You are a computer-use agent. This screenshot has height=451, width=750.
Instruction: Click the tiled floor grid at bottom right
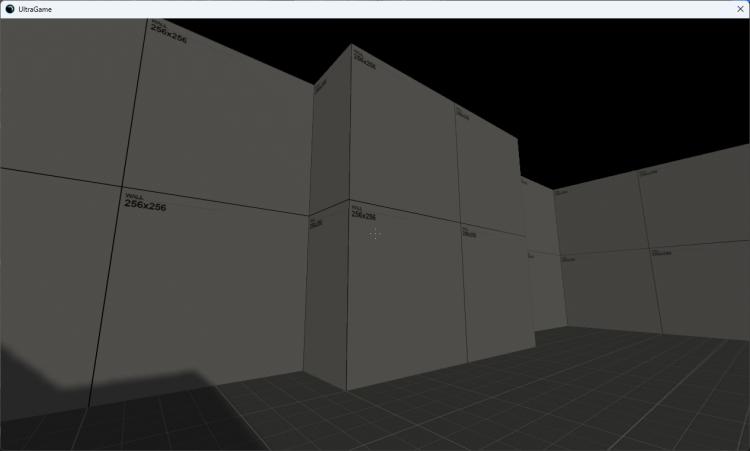coord(620,400)
